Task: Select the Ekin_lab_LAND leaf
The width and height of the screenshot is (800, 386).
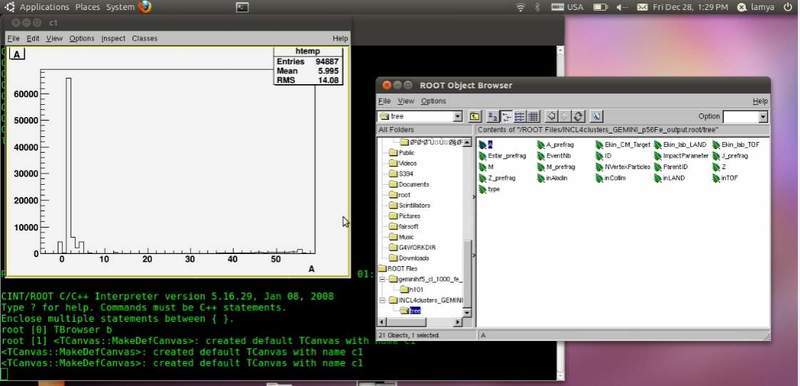Action: coord(680,145)
